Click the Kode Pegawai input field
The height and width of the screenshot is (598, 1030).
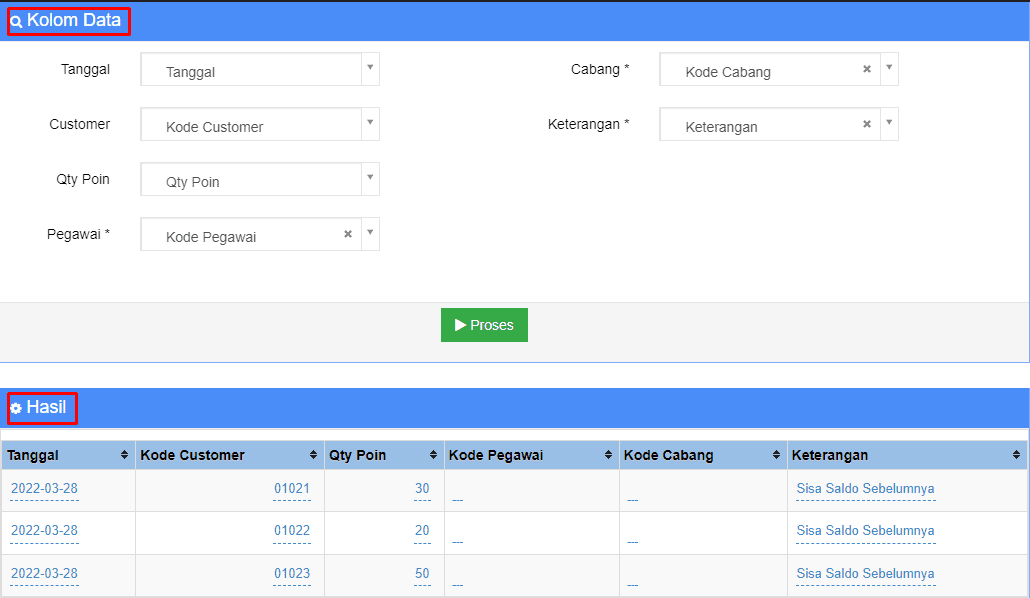point(240,236)
